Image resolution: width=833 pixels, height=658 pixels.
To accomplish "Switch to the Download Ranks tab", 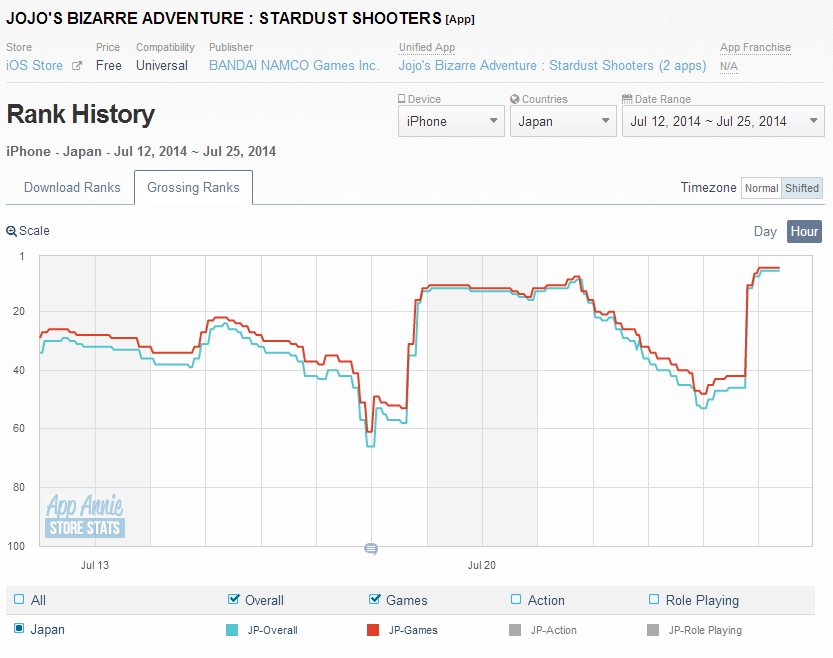I will click(72, 187).
